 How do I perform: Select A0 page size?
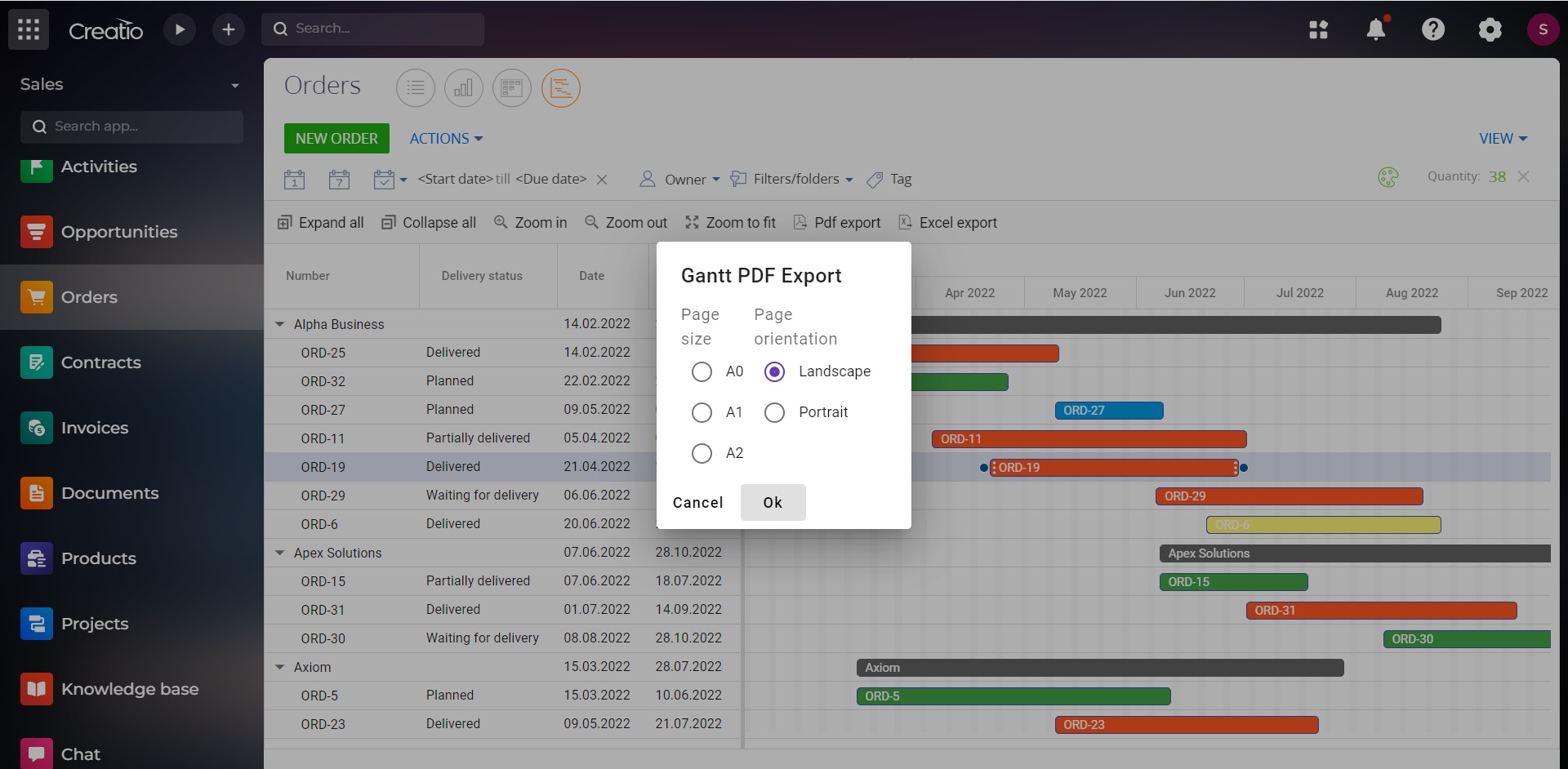click(x=702, y=371)
